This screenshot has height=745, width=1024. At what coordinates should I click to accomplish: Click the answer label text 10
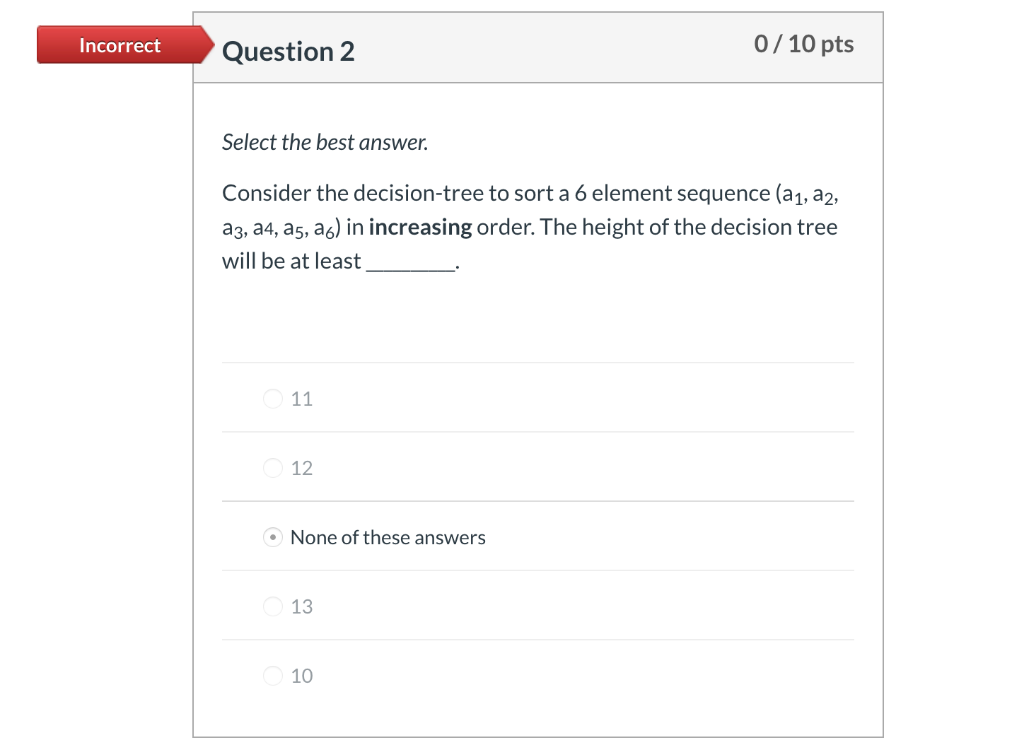pos(302,676)
